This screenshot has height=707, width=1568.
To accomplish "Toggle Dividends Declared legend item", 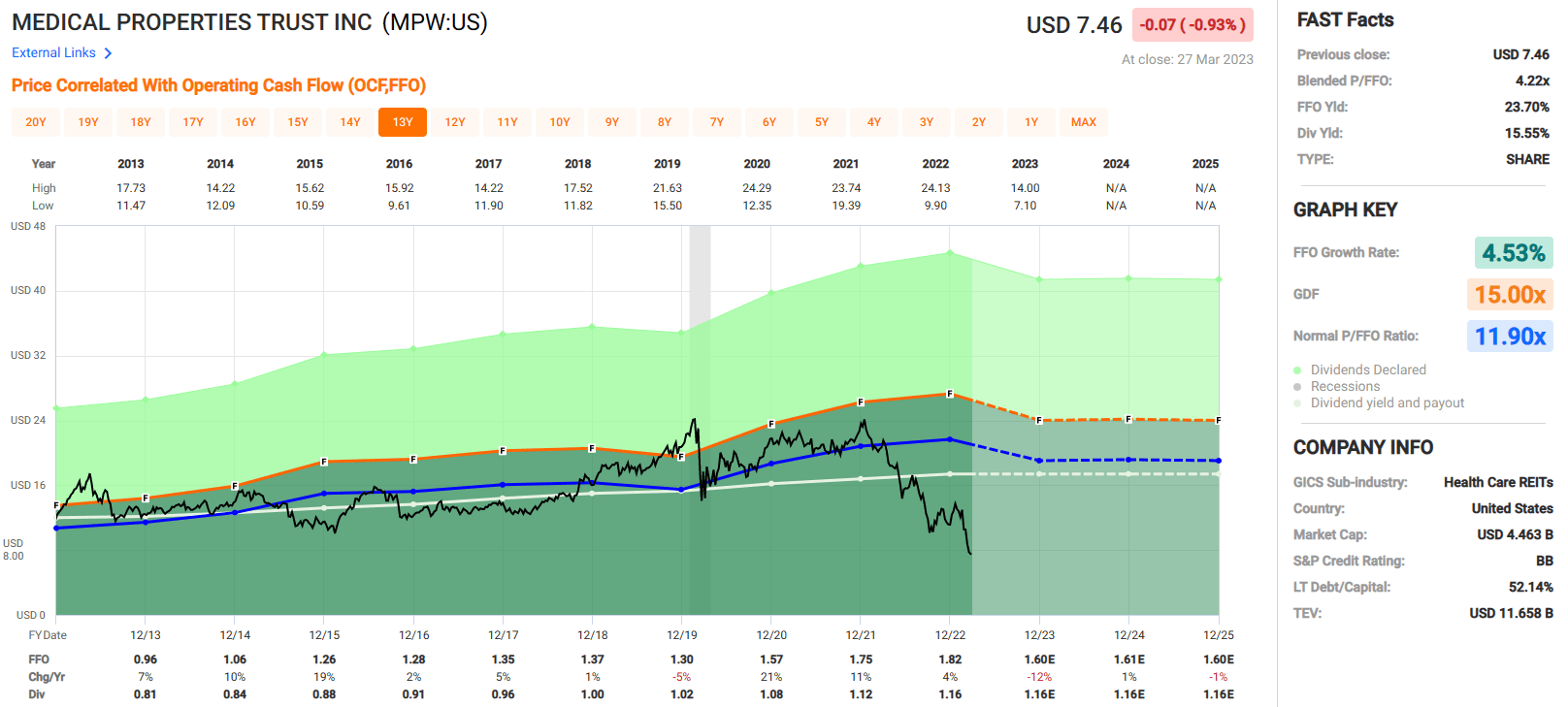I will 1359,370.
